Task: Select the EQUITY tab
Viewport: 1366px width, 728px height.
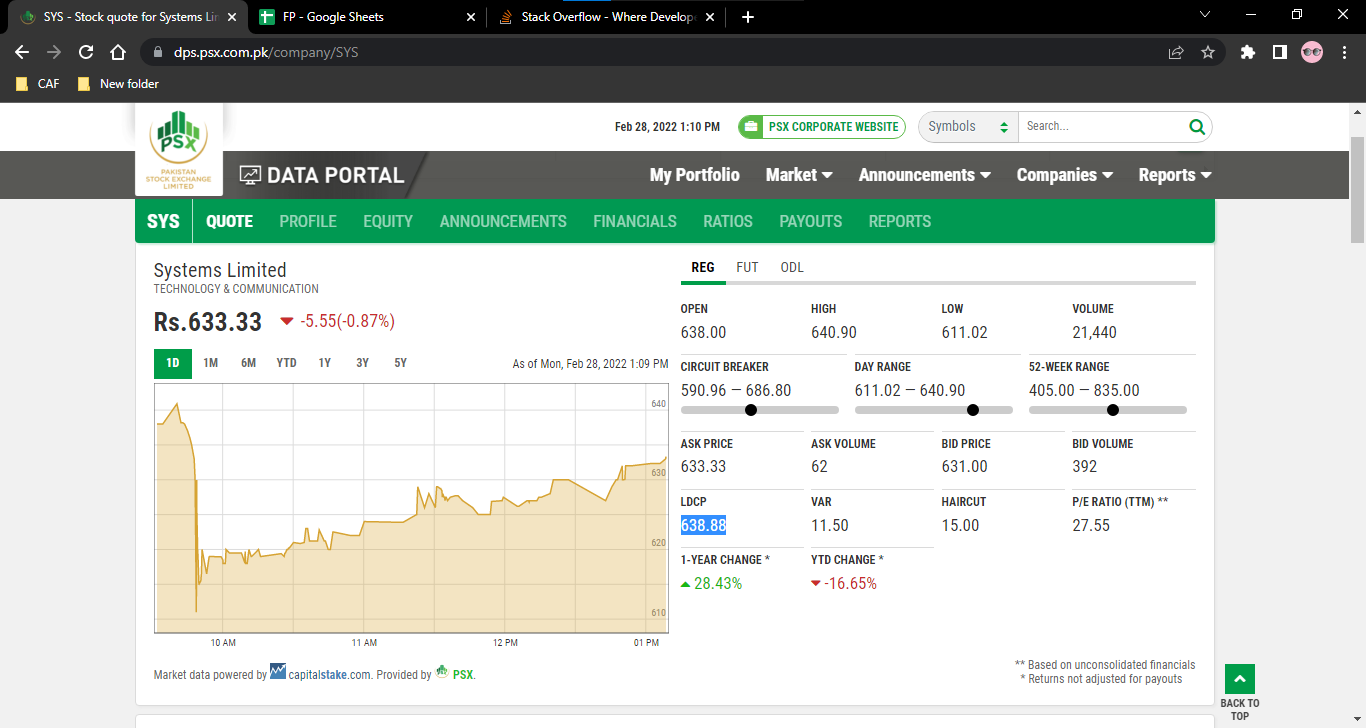Action: pos(388,221)
